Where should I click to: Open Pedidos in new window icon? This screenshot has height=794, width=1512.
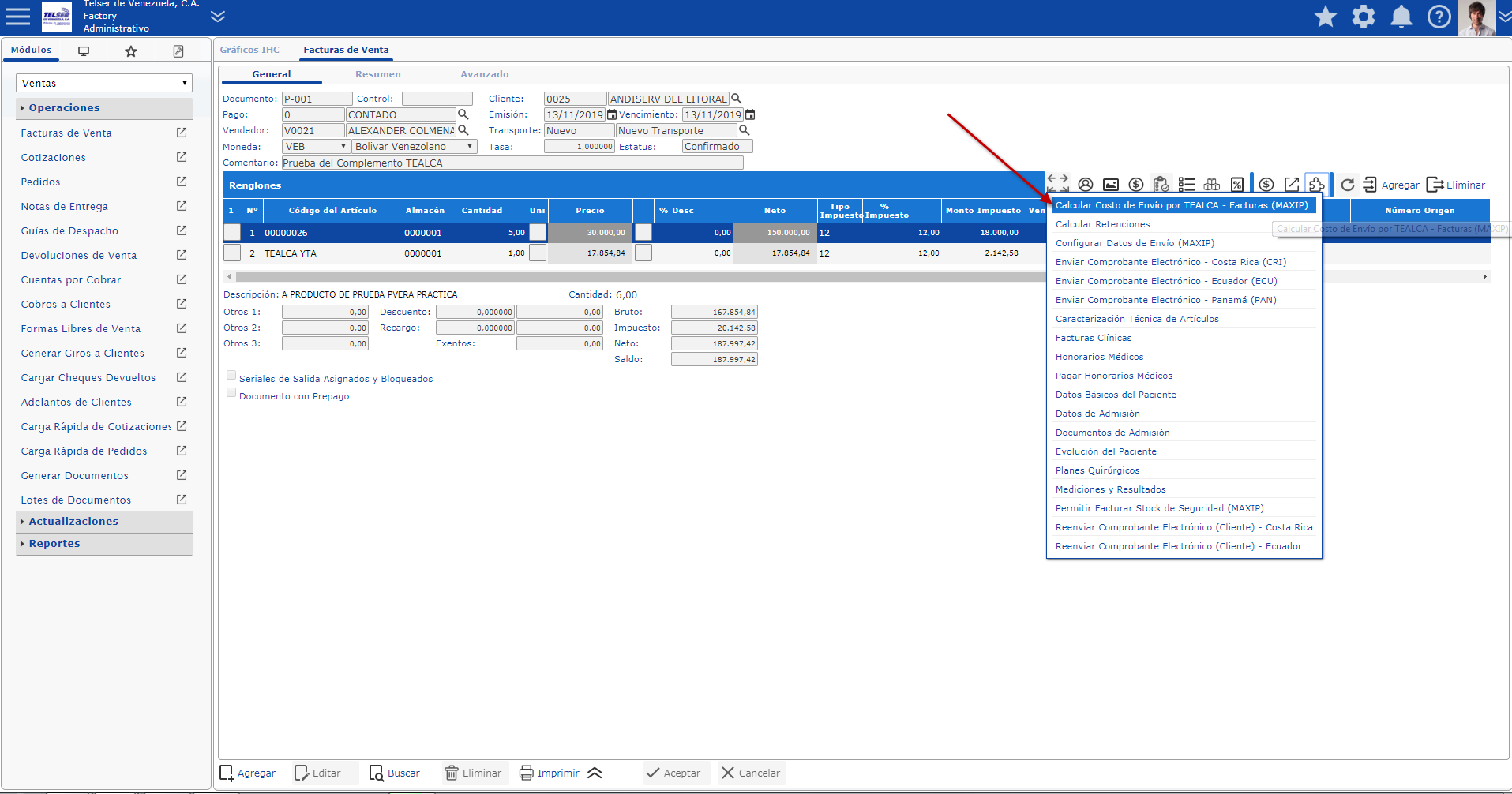[182, 182]
